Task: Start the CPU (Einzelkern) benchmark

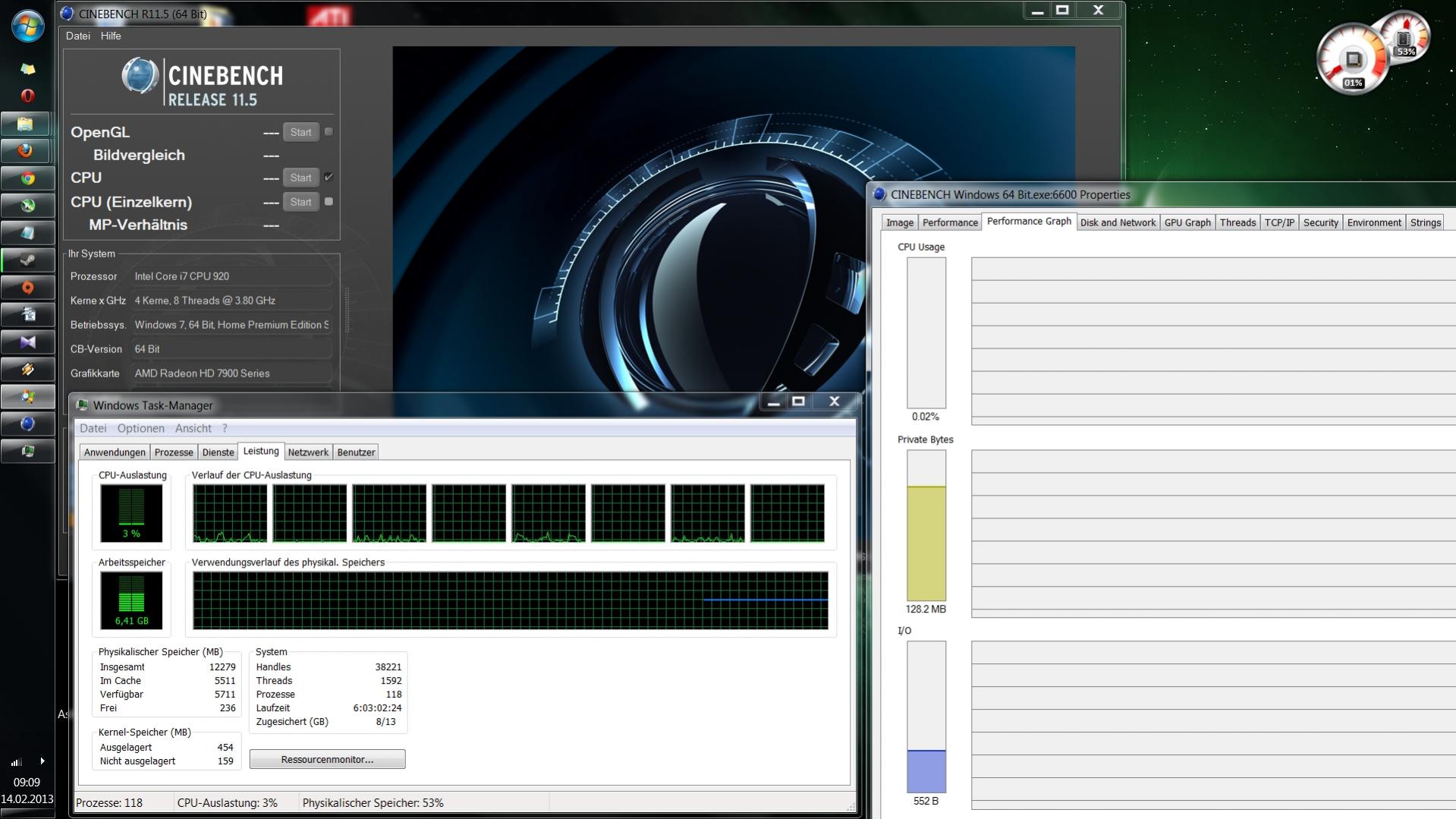Action: (x=300, y=202)
